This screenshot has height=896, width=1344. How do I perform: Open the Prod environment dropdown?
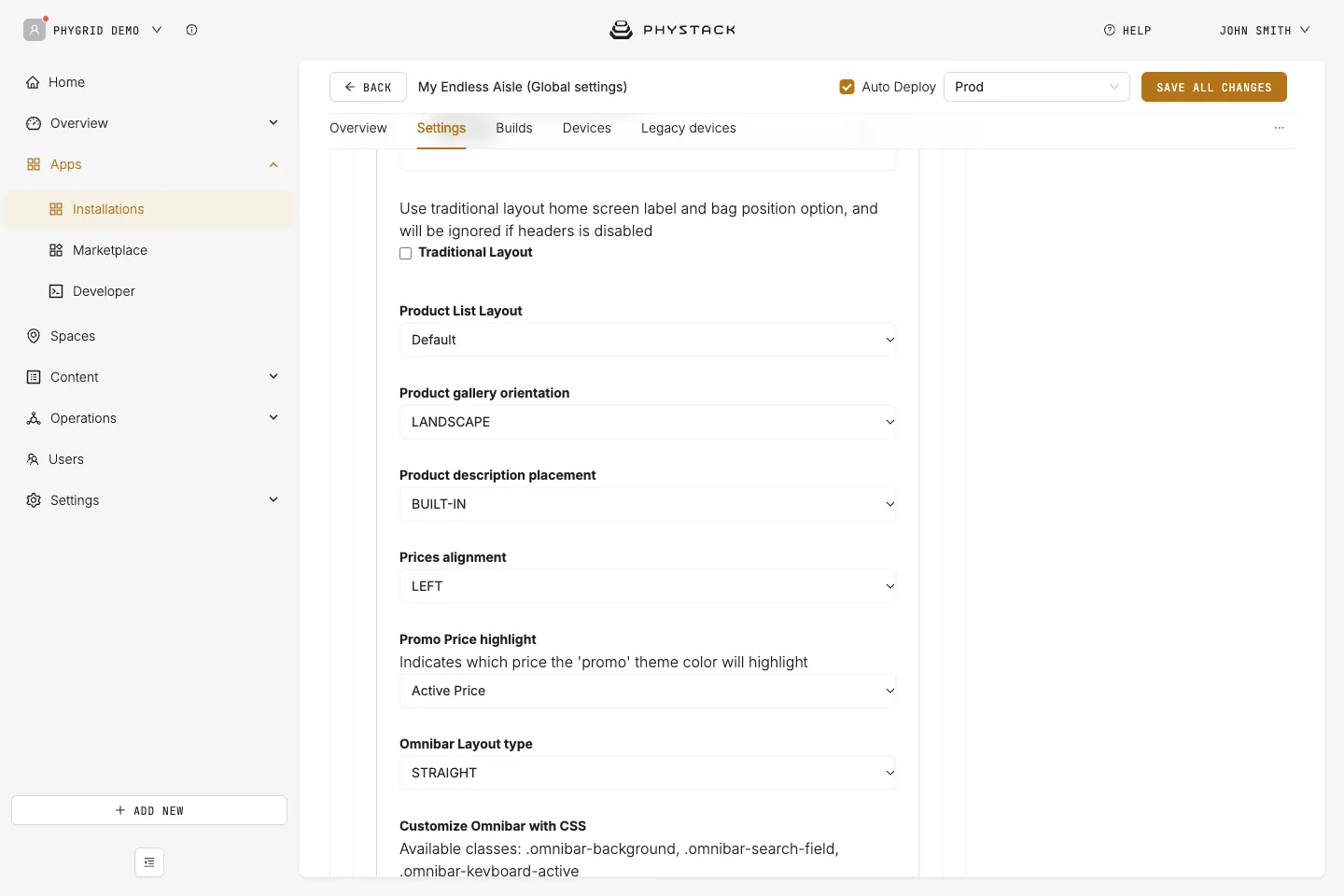[x=1037, y=87]
